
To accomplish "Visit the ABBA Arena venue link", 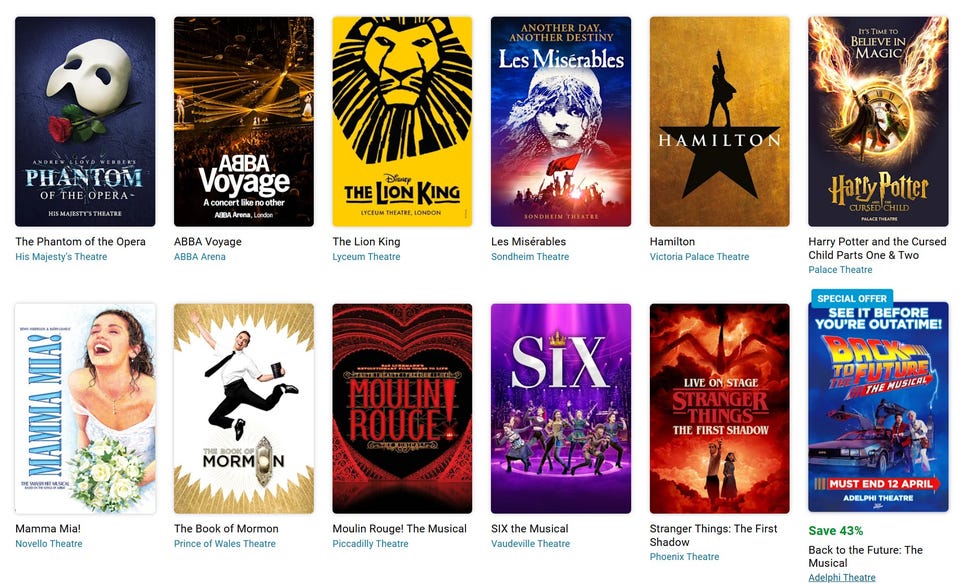I will tap(200, 256).
